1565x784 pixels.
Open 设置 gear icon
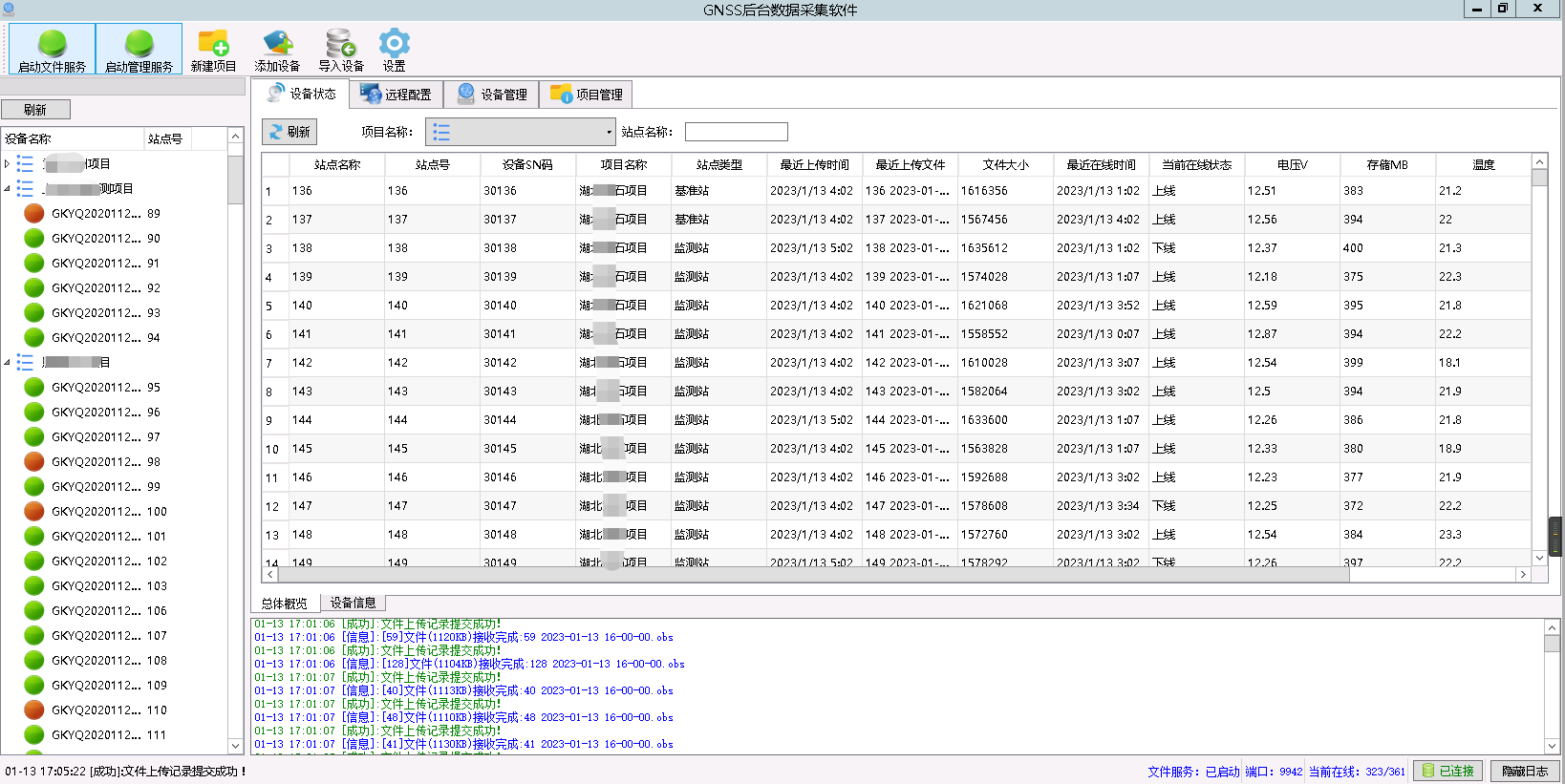pyautogui.click(x=394, y=44)
